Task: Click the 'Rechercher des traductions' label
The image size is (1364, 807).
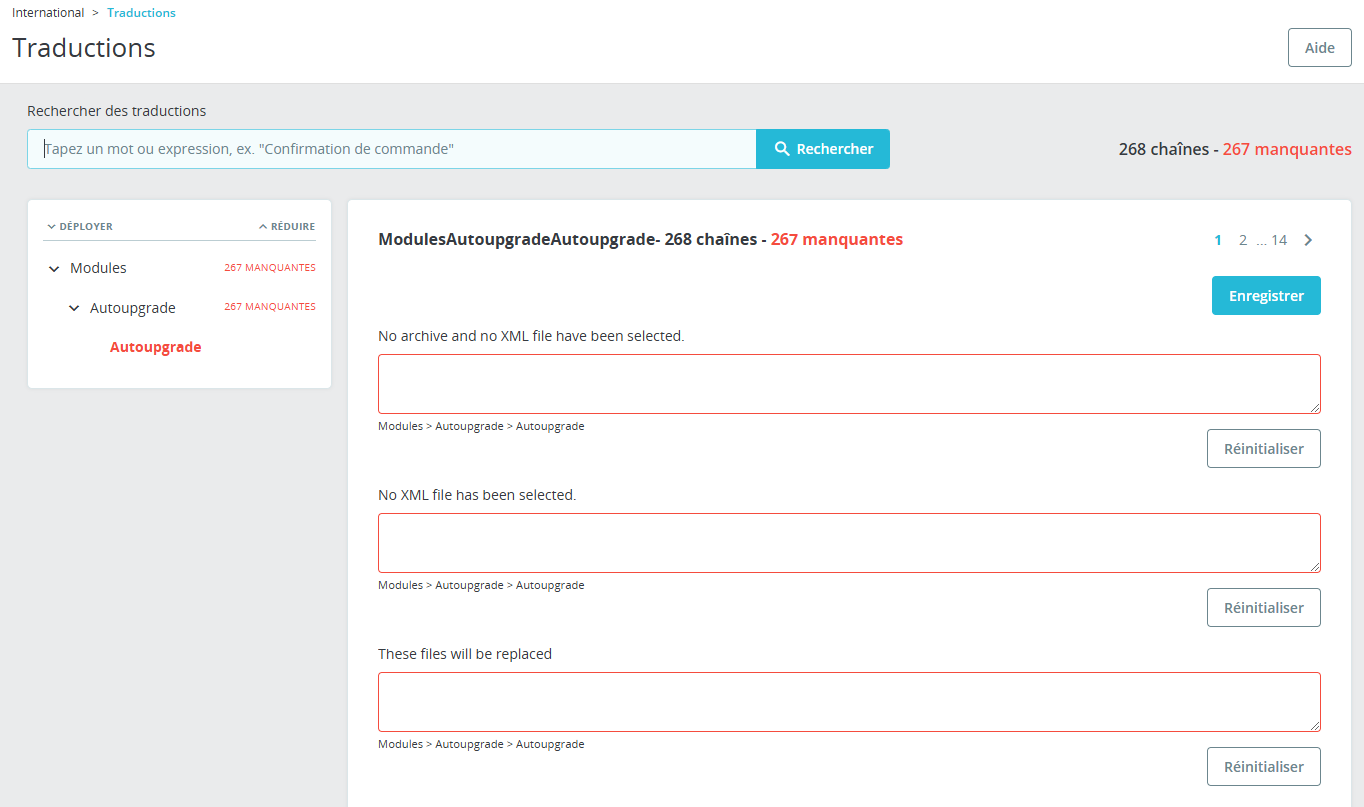Action: (x=117, y=111)
